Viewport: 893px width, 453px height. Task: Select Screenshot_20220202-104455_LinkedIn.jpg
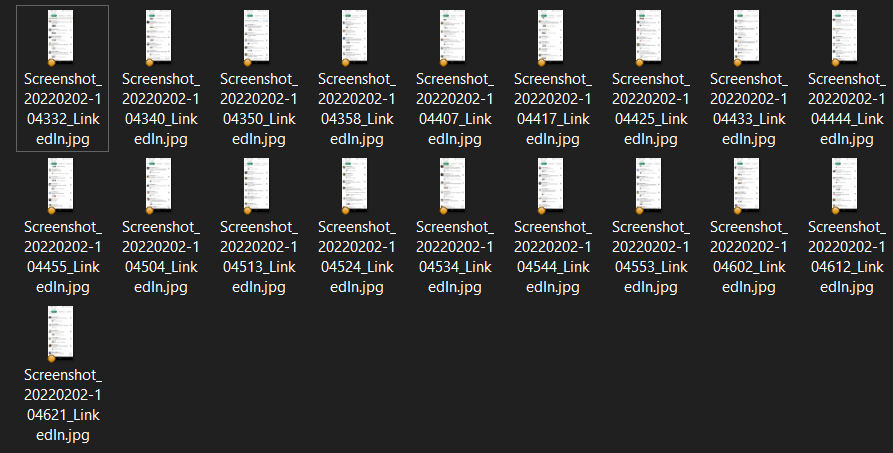tap(62, 185)
